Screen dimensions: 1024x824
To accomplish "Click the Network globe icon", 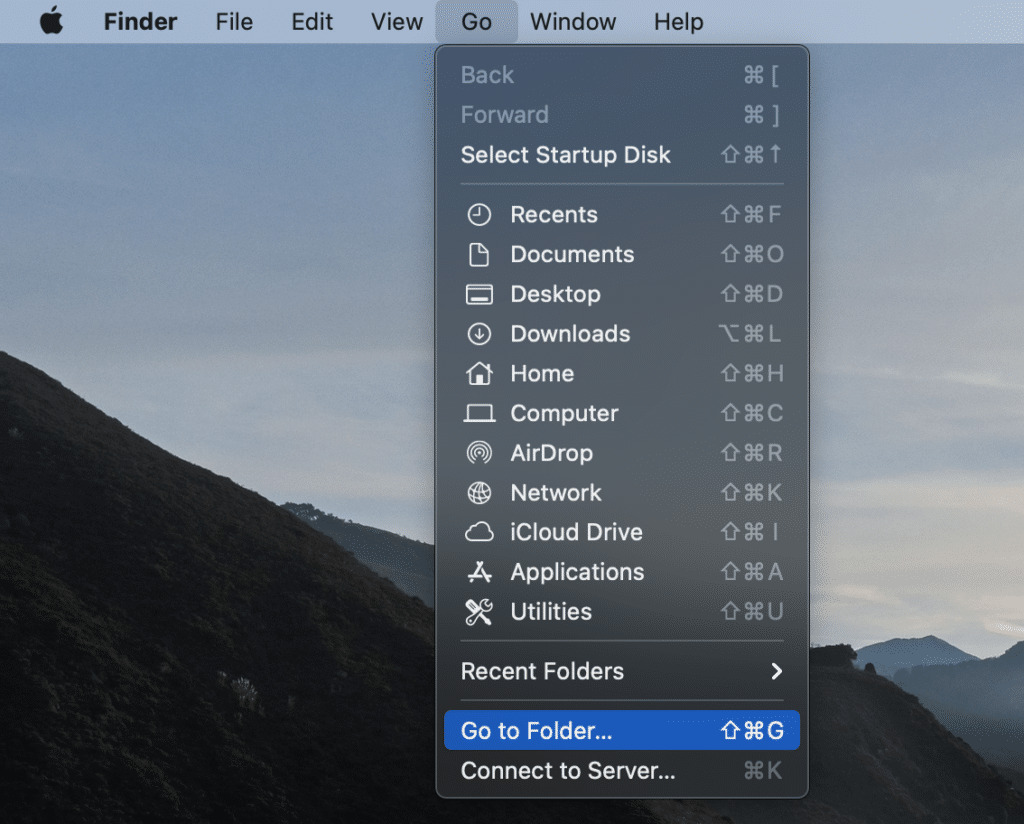I will coord(479,493).
